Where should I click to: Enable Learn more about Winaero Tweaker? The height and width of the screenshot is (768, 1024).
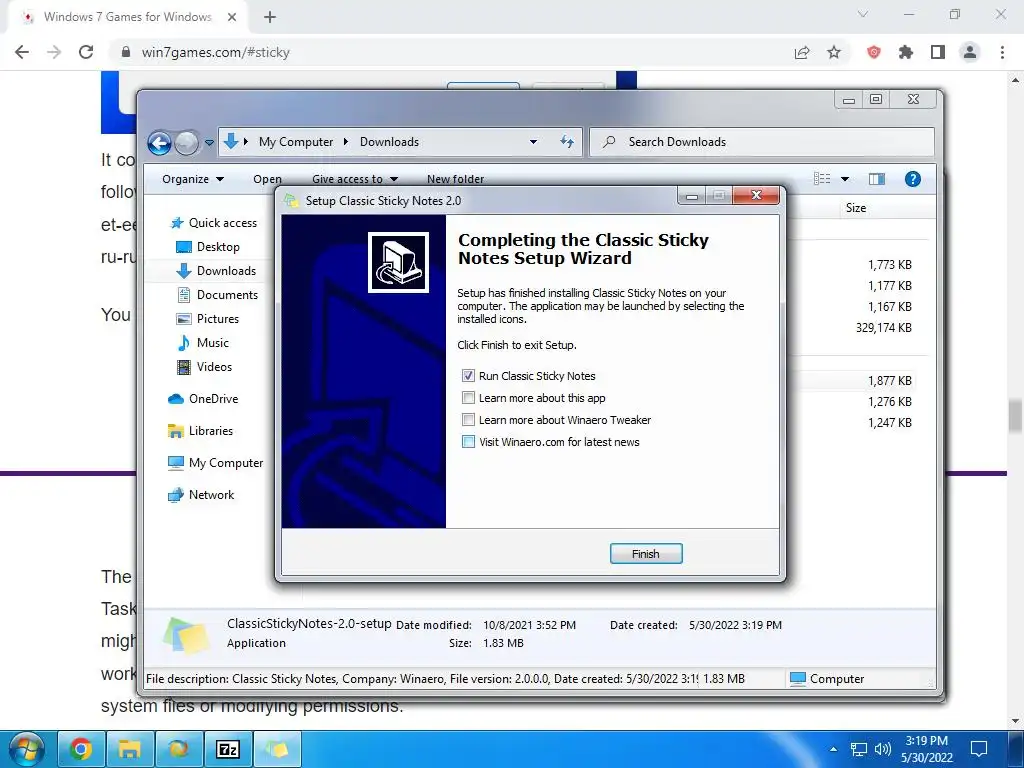tap(468, 420)
